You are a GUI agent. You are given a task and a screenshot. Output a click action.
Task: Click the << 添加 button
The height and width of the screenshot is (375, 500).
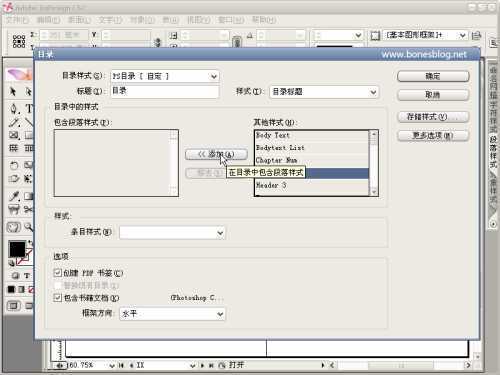(216, 154)
